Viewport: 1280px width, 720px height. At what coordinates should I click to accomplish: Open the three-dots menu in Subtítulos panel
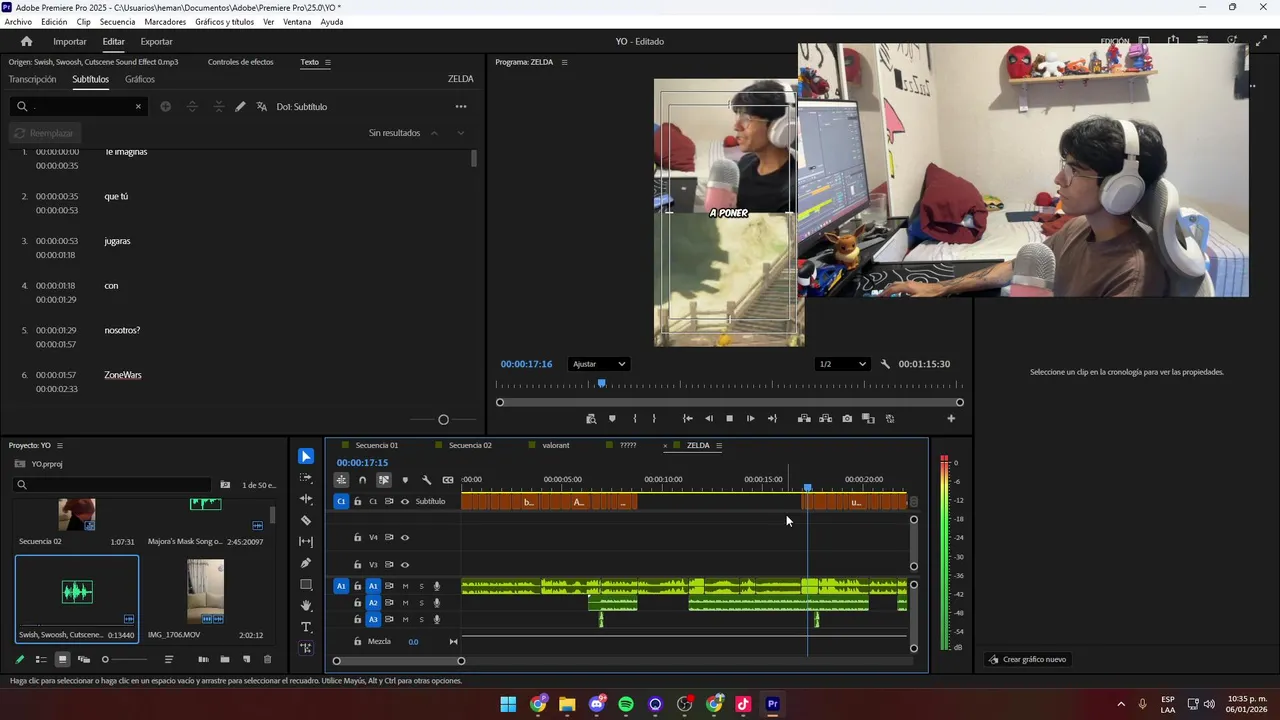tap(461, 107)
